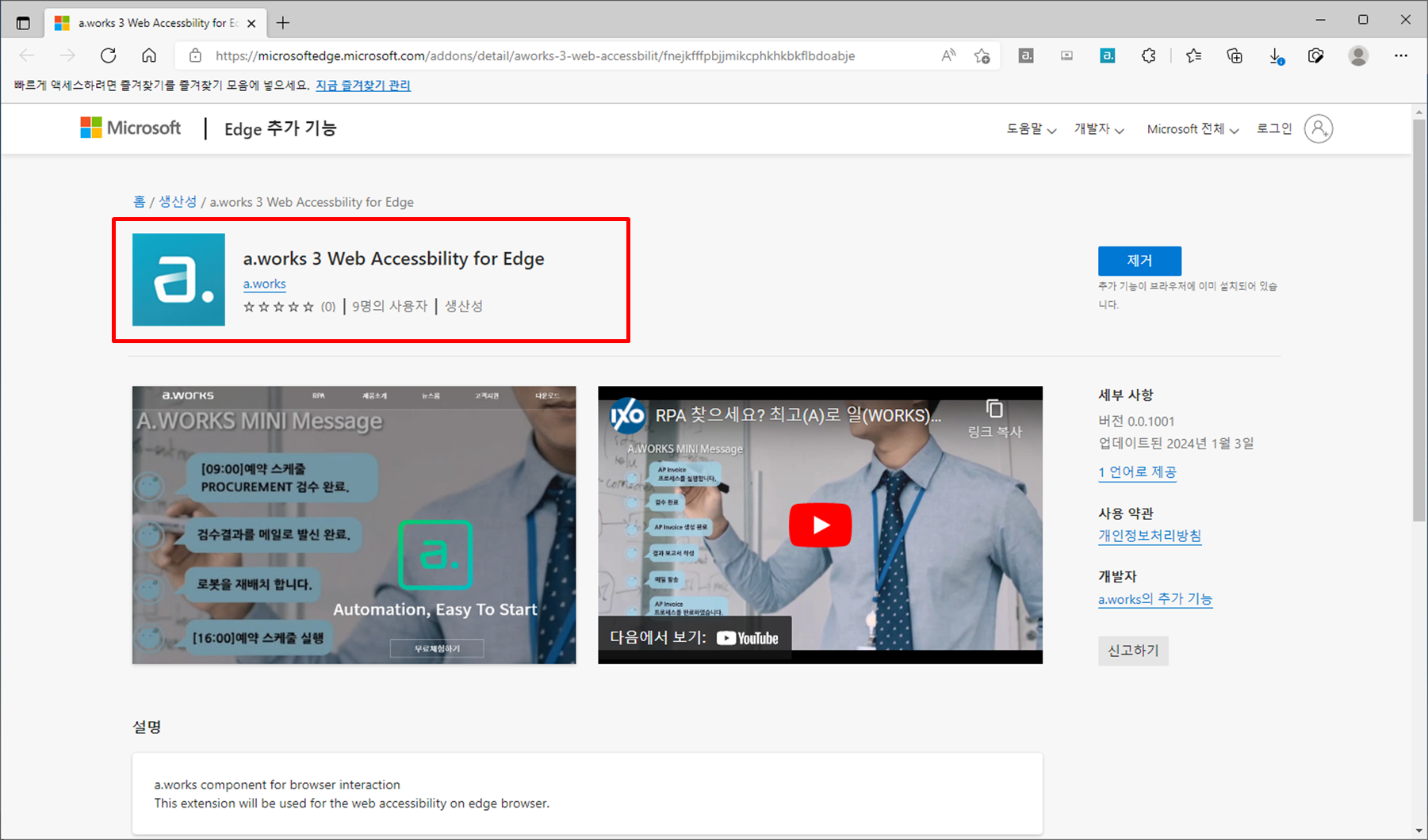Viewport: 1428px width, 840px height.
Task: Go to browser home page
Action: pyautogui.click(x=149, y=55)
